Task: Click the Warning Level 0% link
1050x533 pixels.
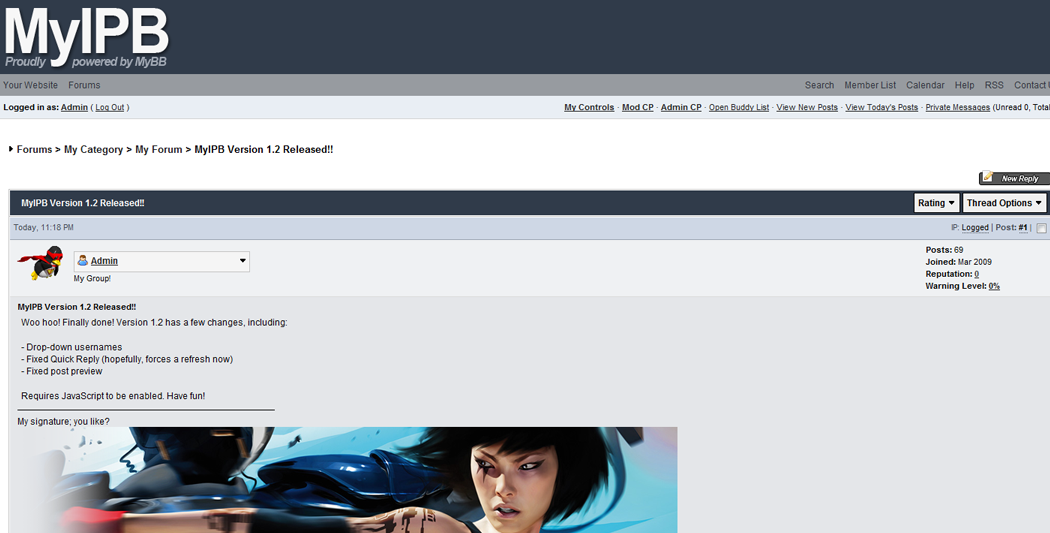Action: pos(994,286)
